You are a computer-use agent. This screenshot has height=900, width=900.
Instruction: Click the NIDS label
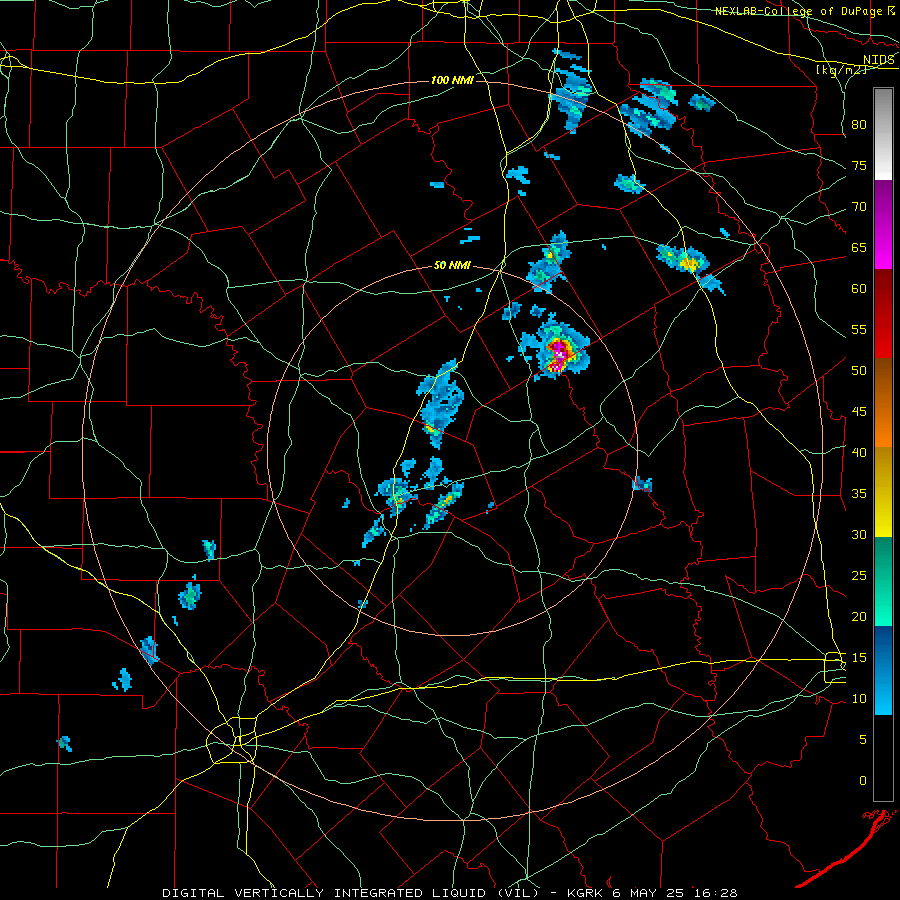878,60
